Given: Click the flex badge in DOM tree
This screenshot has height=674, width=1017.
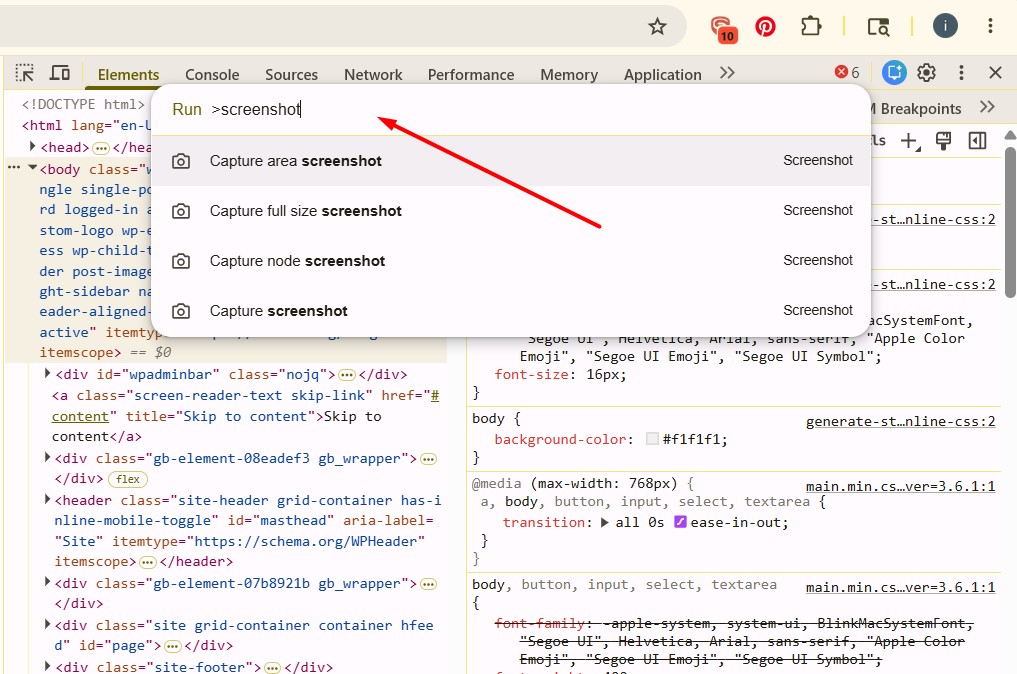Looking at the screenshot, I should click(128, 479).
